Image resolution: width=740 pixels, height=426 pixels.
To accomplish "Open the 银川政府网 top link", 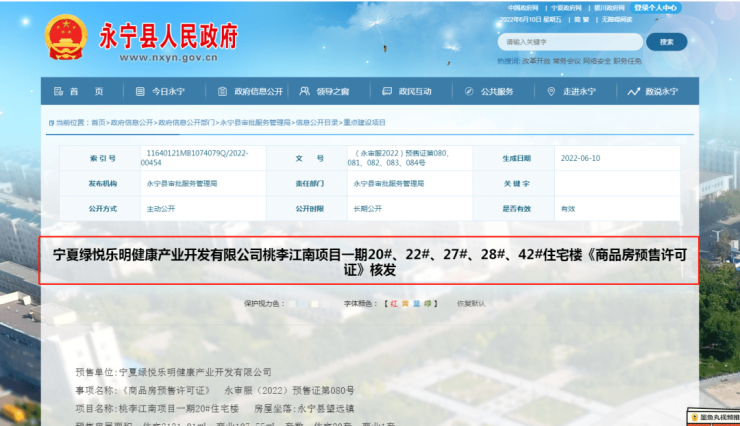I will [x=609, y=8].
